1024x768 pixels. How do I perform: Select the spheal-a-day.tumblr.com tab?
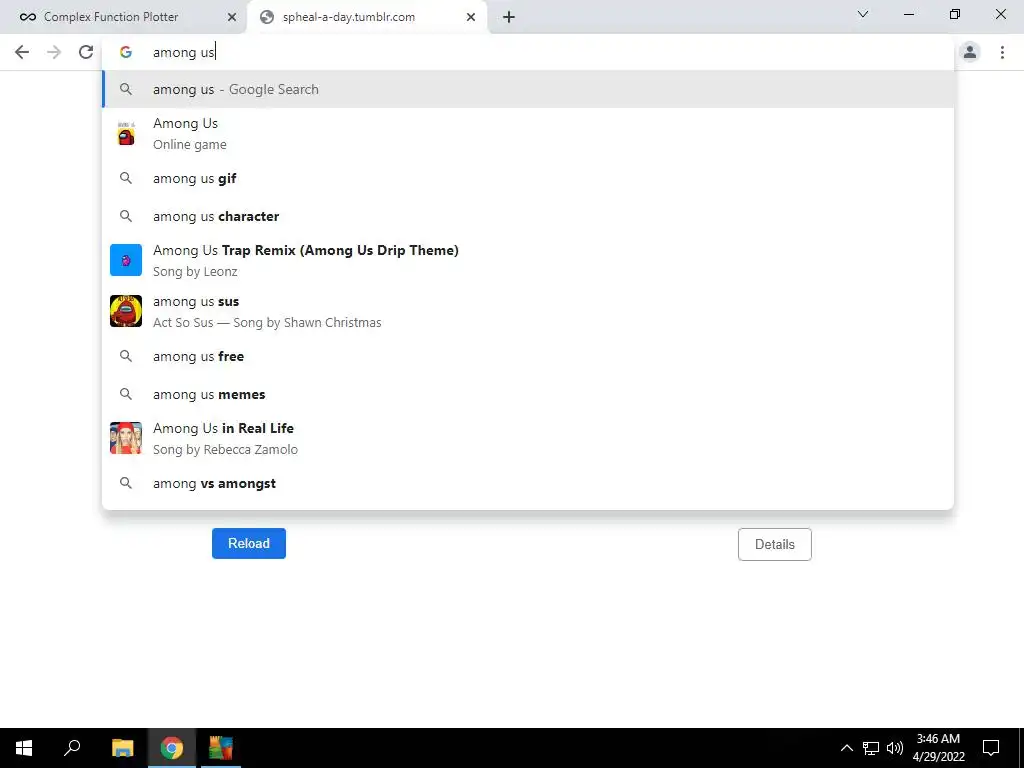coord(367,17)
